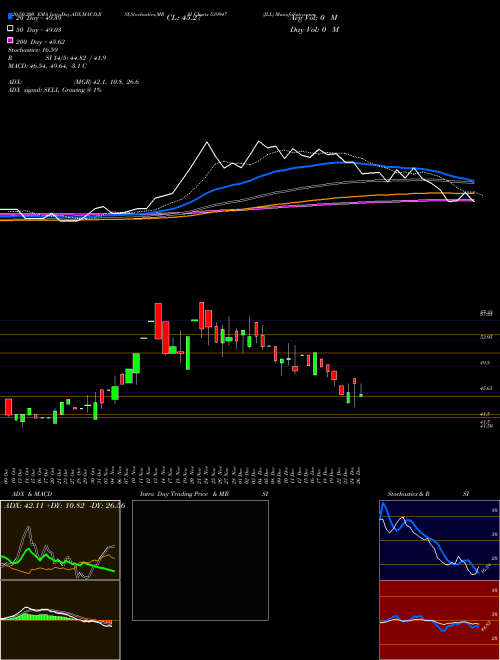The image size is (500, 660).
Task: Click the 53.95 price axis label
Action: 486,337
